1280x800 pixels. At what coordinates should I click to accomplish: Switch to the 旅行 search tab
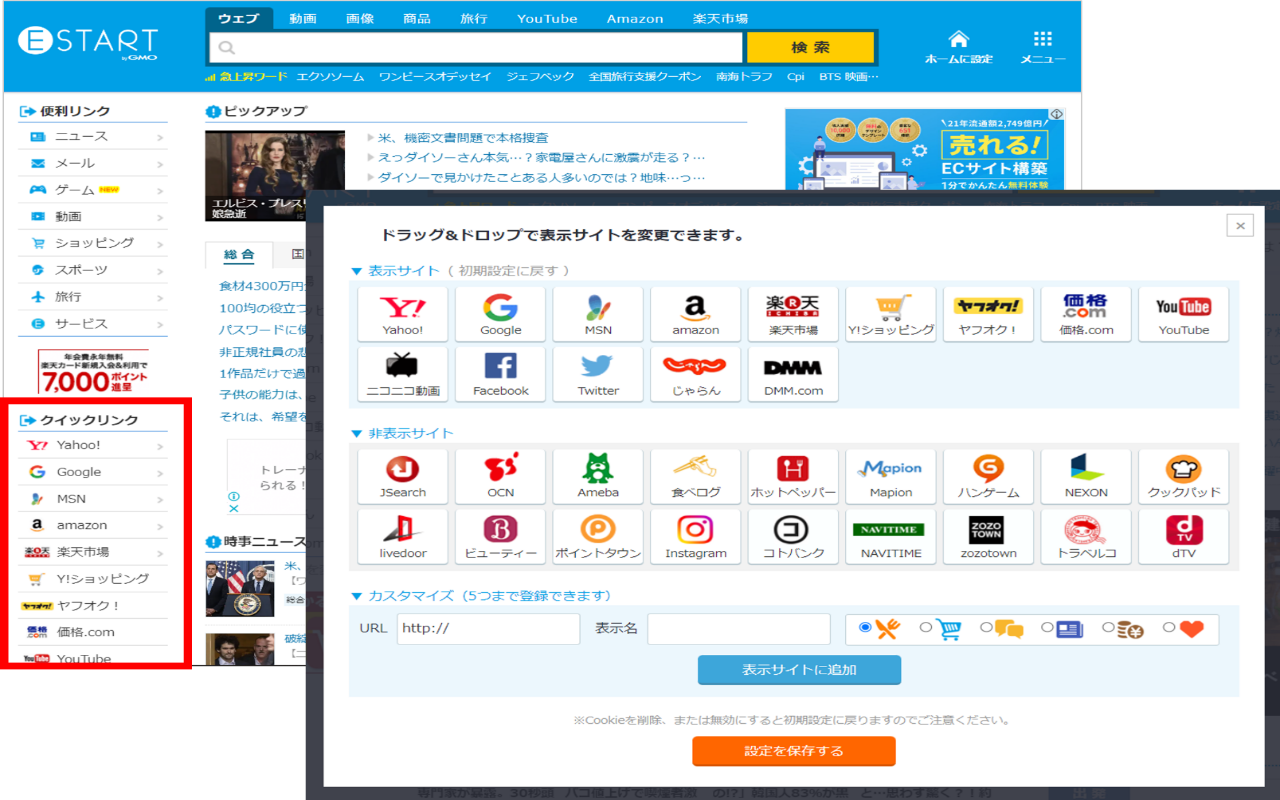[x=474, y=19]
